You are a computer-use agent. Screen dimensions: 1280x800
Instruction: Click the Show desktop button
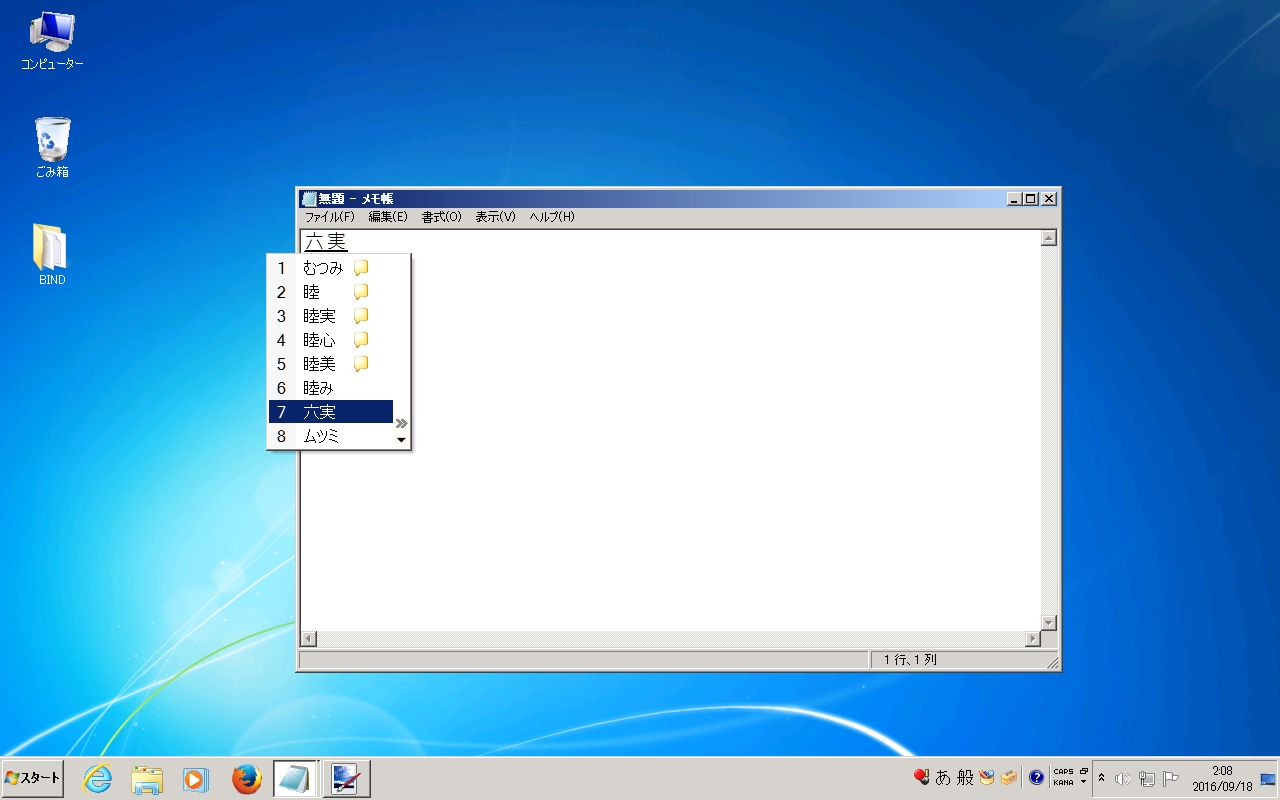click(1268, 779)
